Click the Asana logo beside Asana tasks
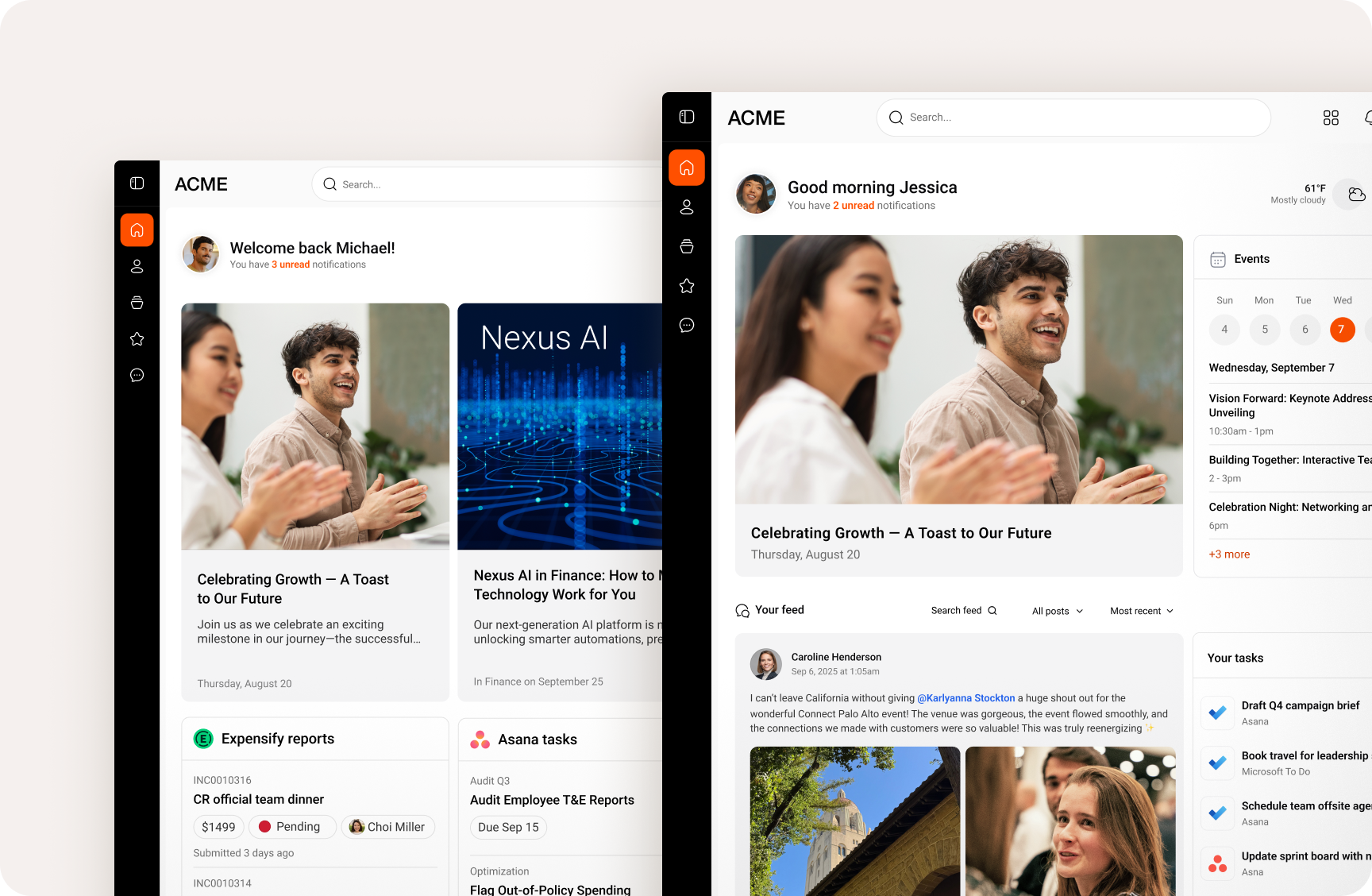1372x896 pixels. pyautogui.click(x=480, y=740)
